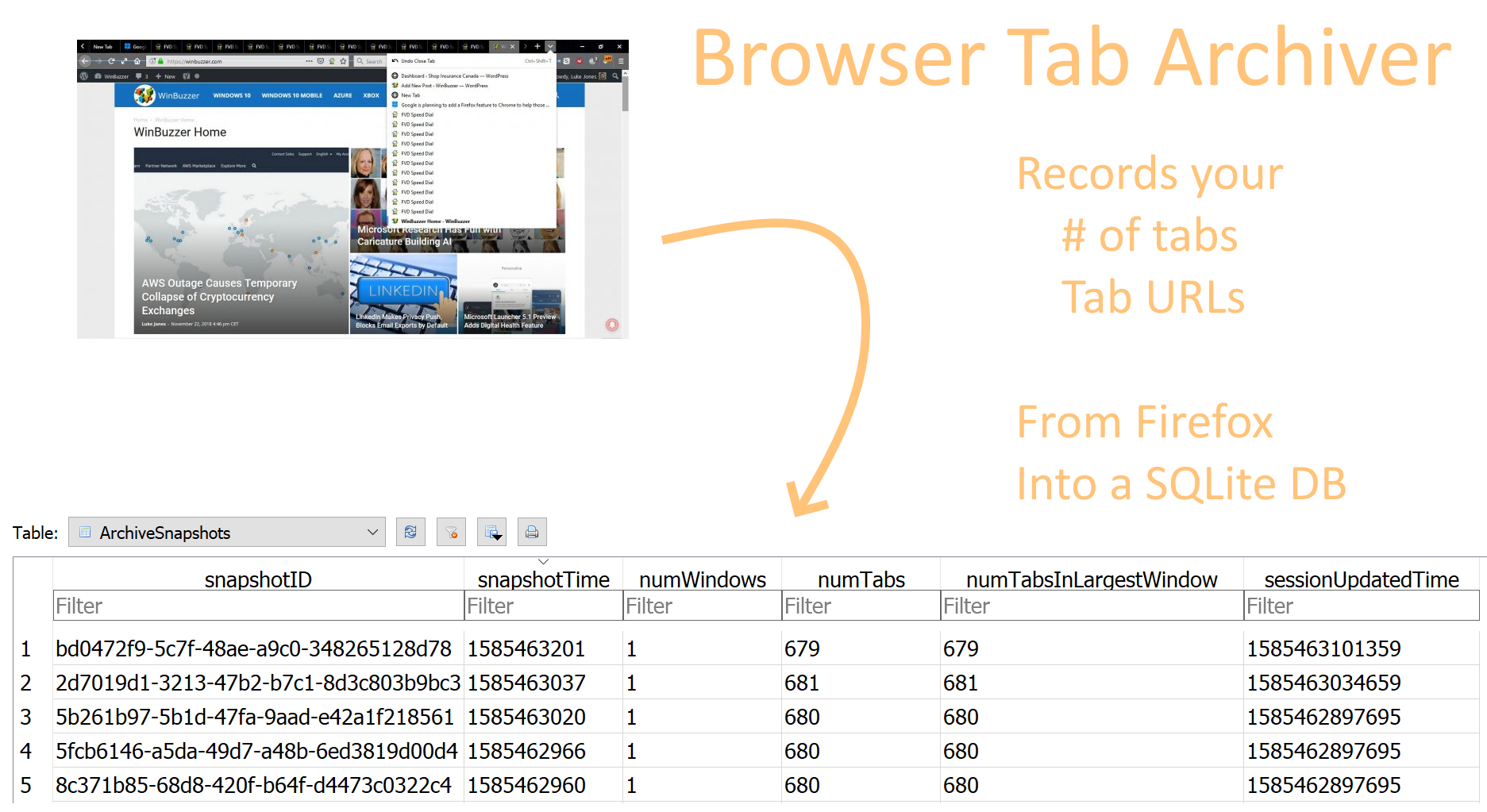1487x812 pixels.
Task: Sort by the snapshotID column header
Action: pyautogui.click(x=258, y=579)
